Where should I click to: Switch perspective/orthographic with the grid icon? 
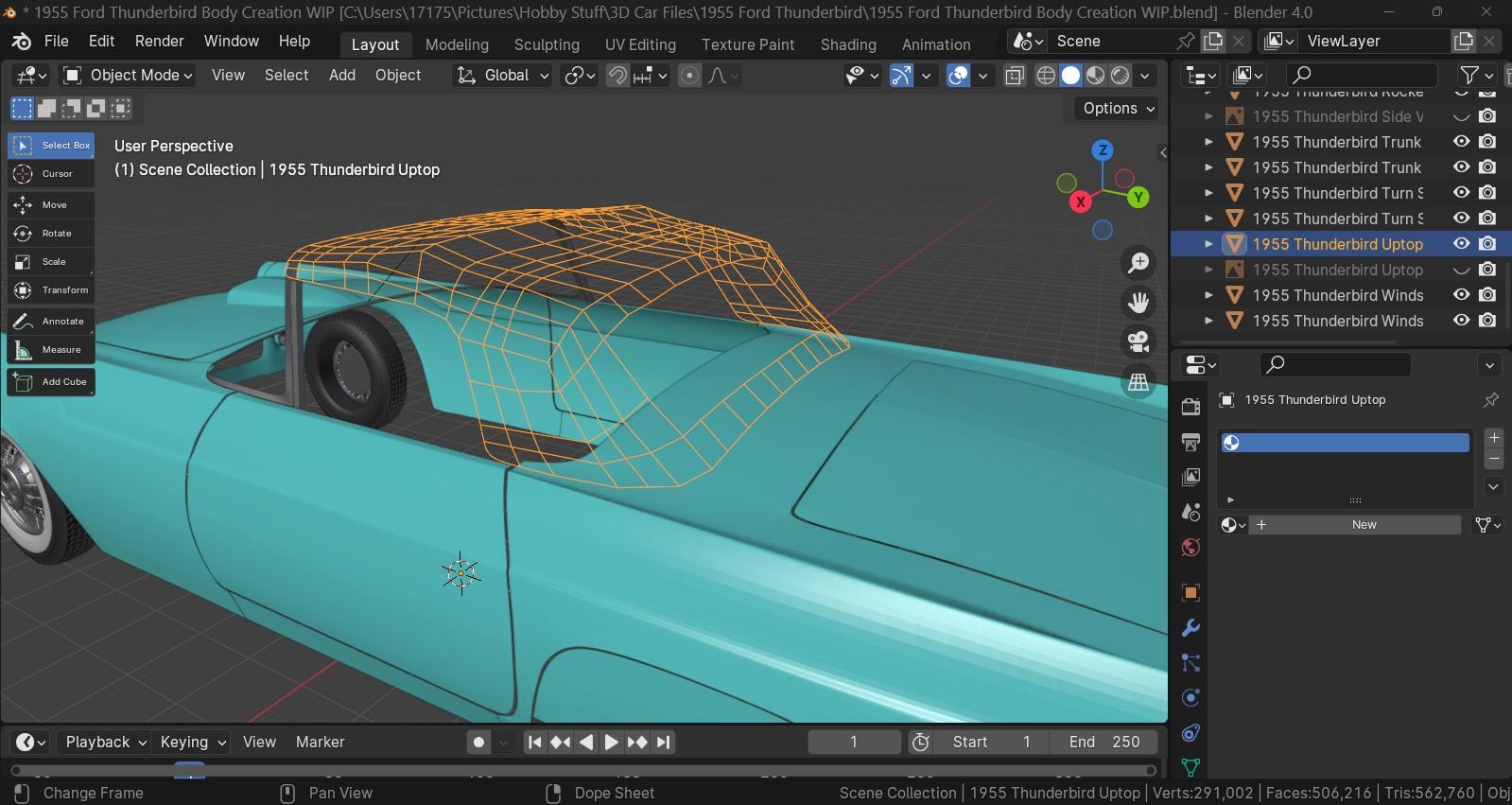click(1138, 381)
